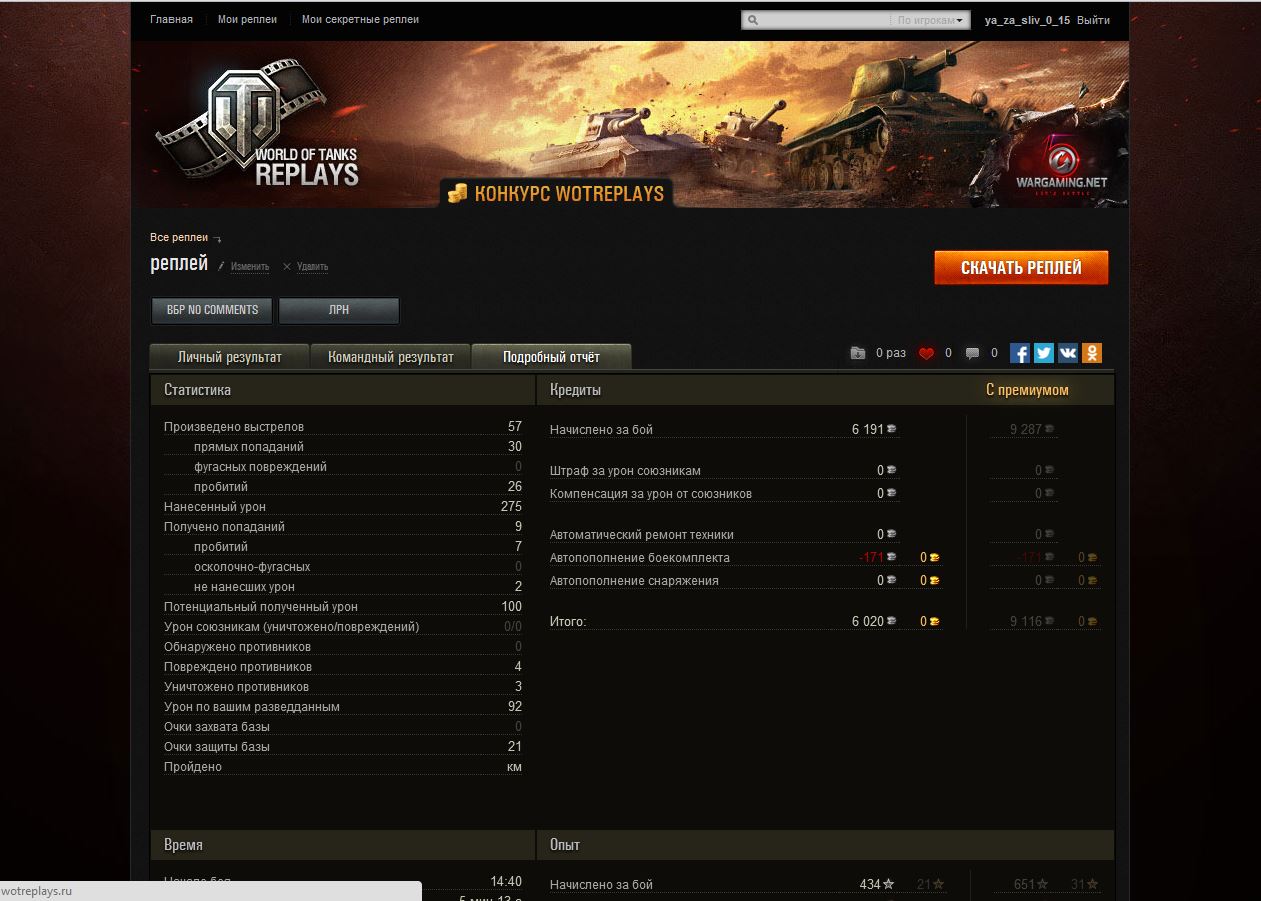Click Произведено выстрелов row
Image resolution: width=1261 pixels, height=901 pixels.
point(343,427)
